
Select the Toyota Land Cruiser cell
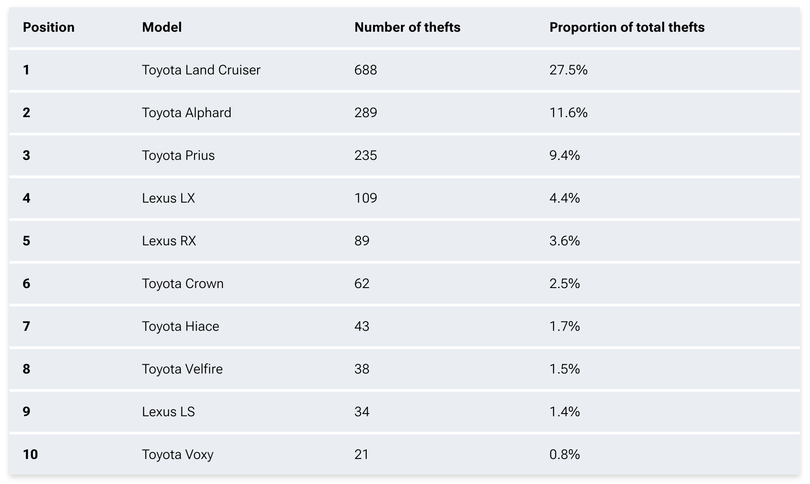[201, 70]
